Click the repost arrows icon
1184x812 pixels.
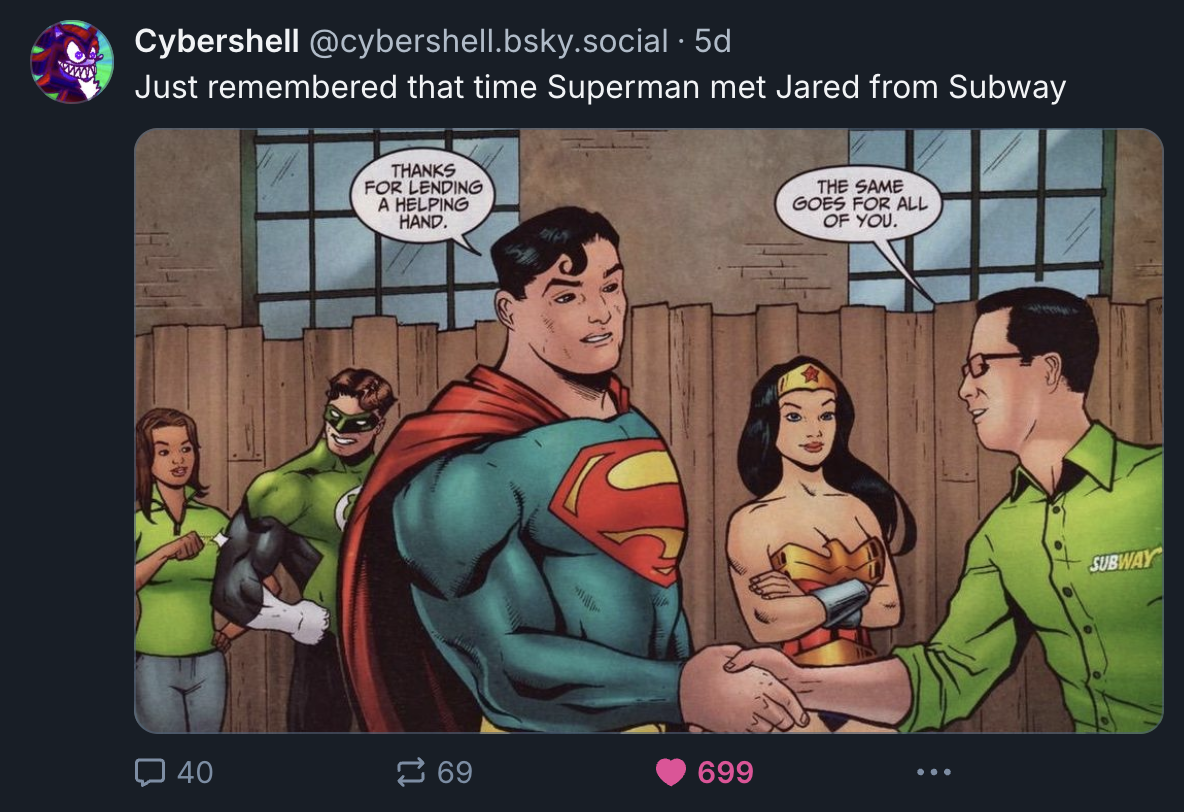[x=411, y=772]
